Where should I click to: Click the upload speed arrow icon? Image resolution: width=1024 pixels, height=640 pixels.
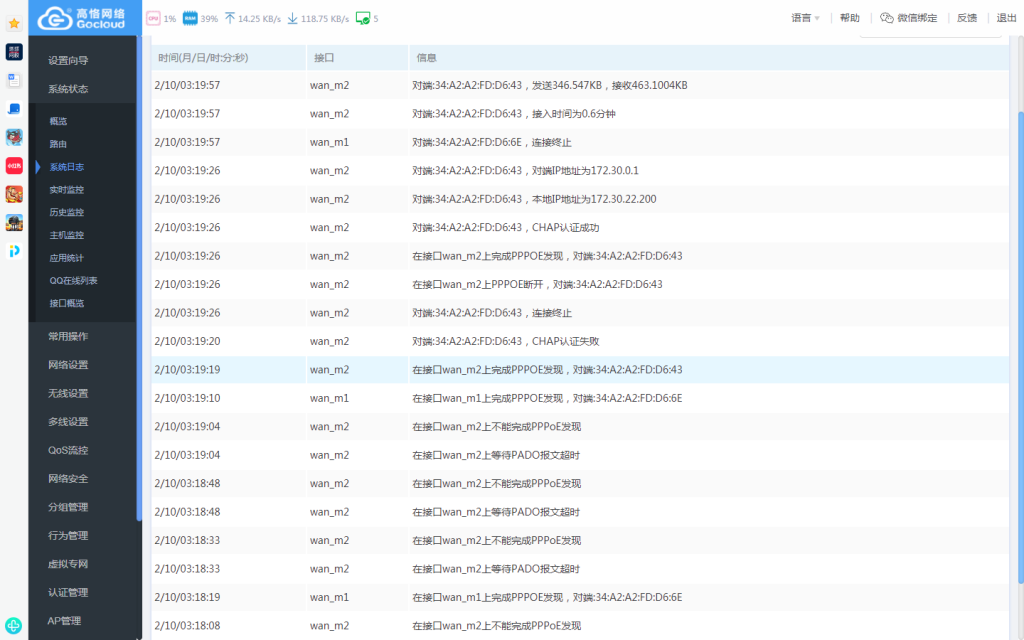click(x=230, y=18)
